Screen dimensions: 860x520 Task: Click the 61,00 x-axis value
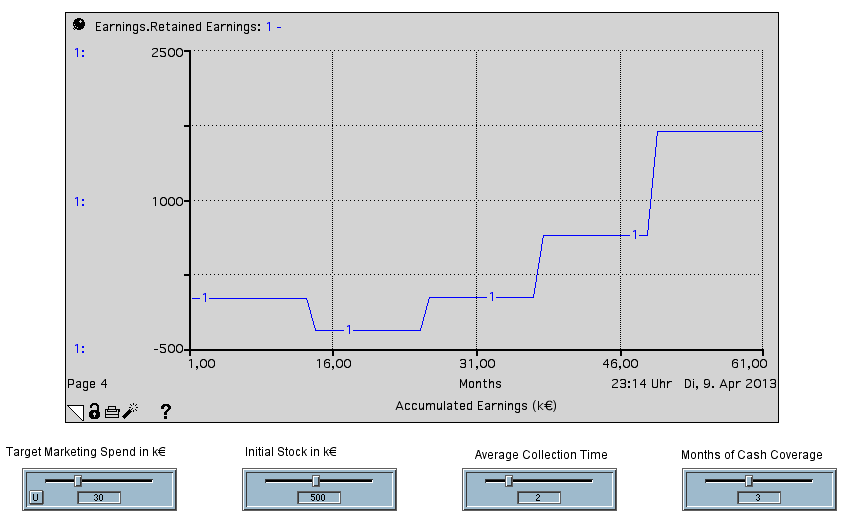pos(749,364)
